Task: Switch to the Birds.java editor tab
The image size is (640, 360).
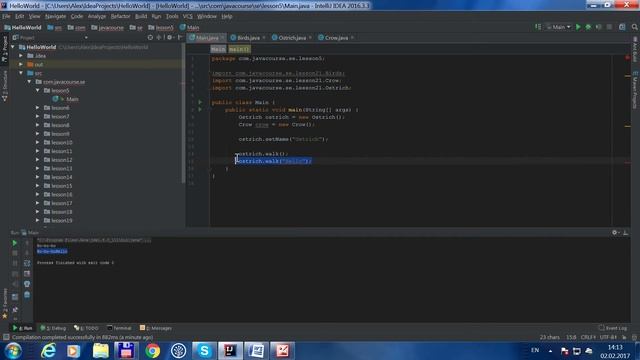Action: (x=248, y=38)
